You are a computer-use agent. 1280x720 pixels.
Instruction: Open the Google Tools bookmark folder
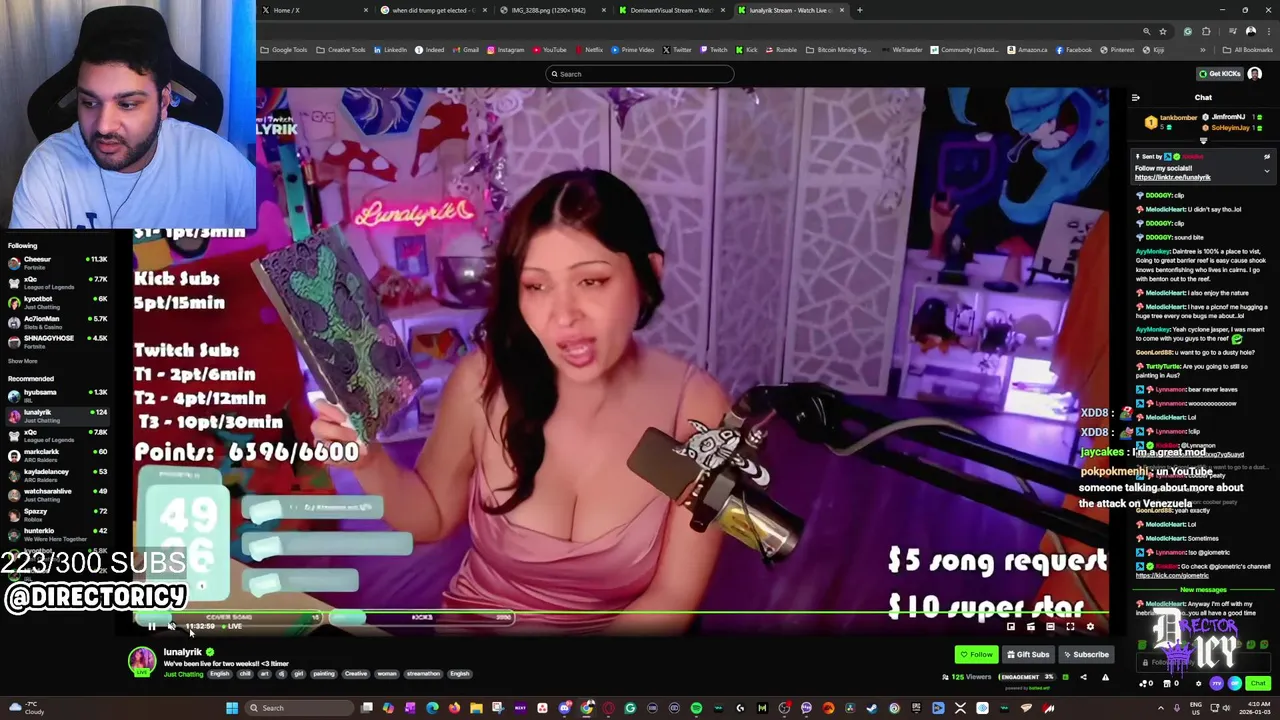pyautogui.click(x=284, y=50)
